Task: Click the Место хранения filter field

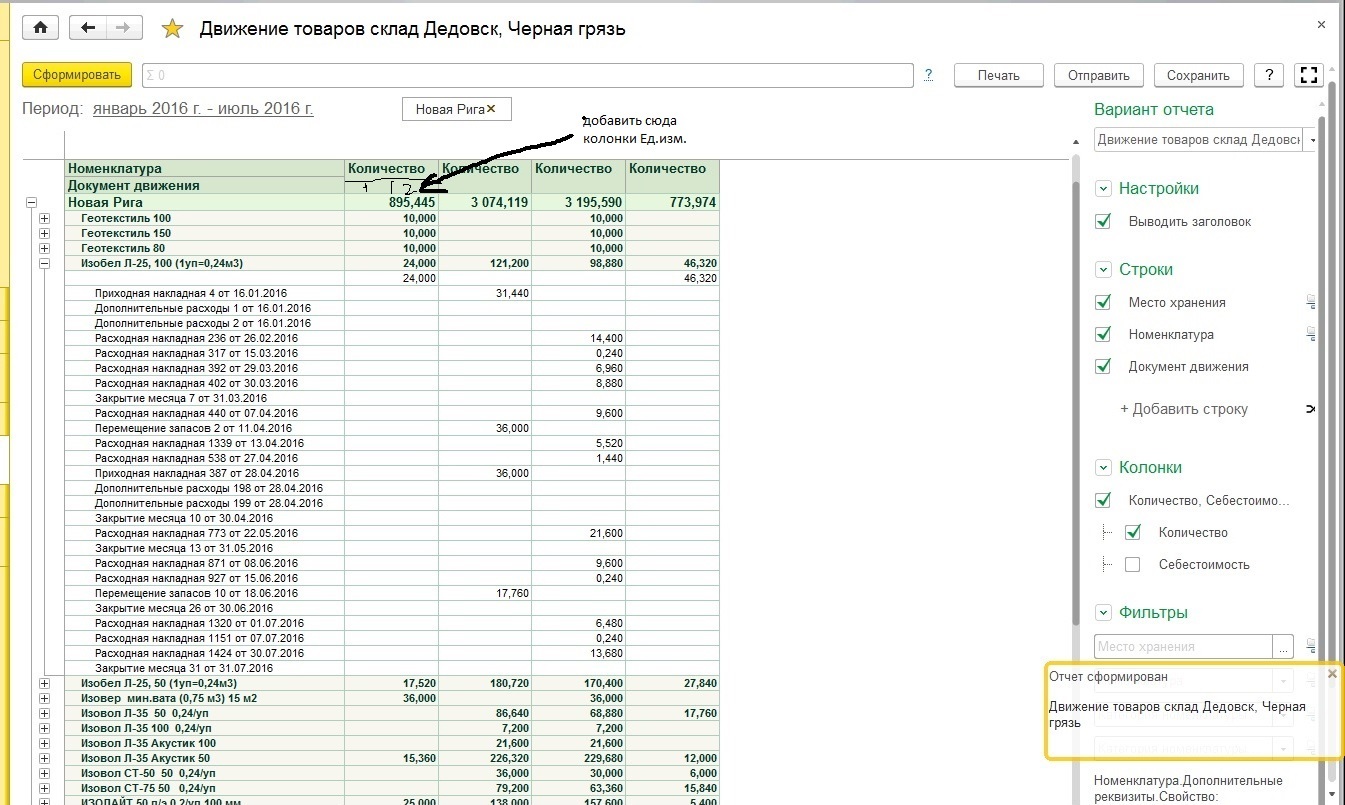Action: pos(1182,647)
